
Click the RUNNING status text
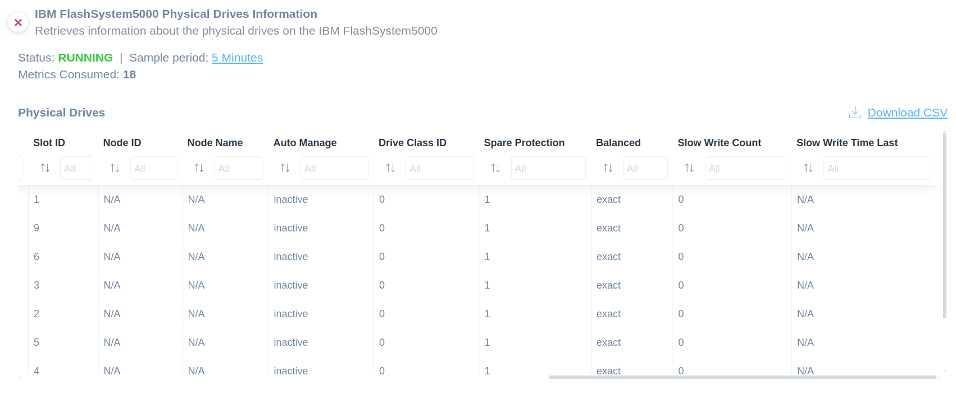(85, 58)
